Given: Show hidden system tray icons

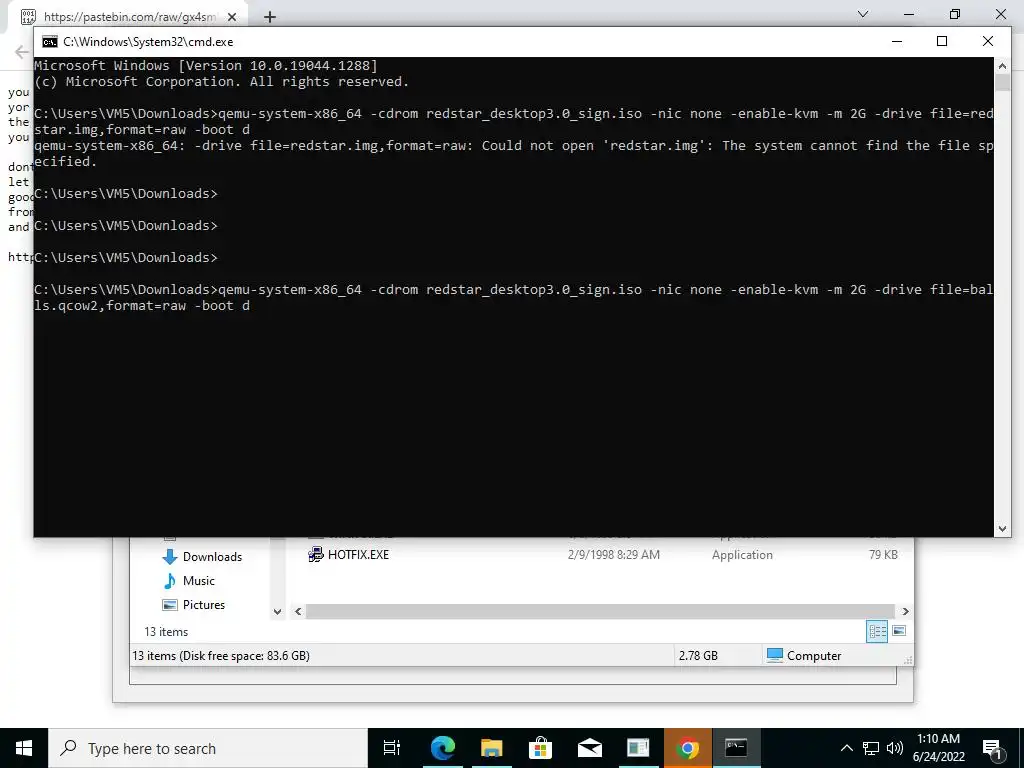Looking at the screenshot, I should 846,748.
